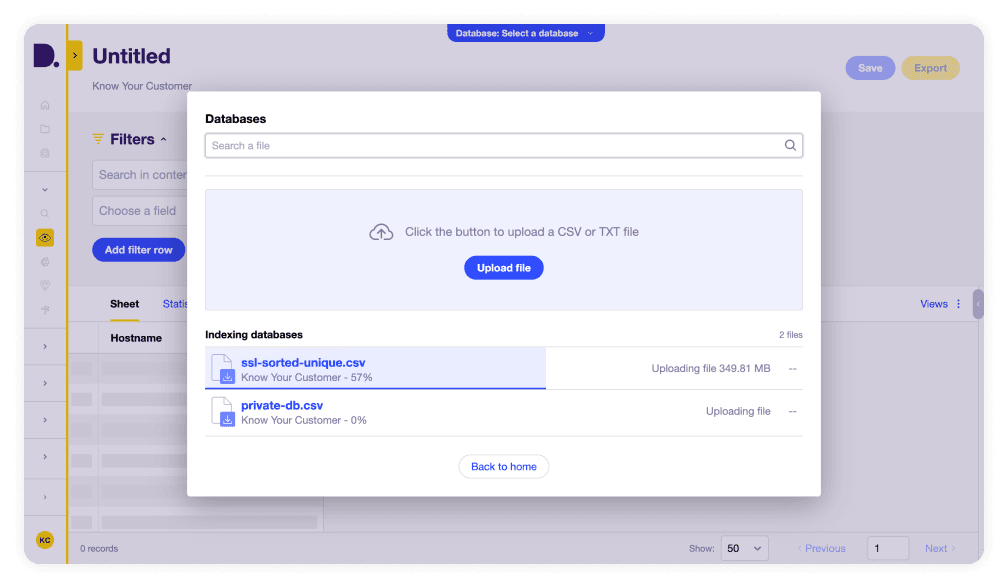
Task: Click inside the Search a file input field
Action: pyautogui.click(x=450, y=145)
